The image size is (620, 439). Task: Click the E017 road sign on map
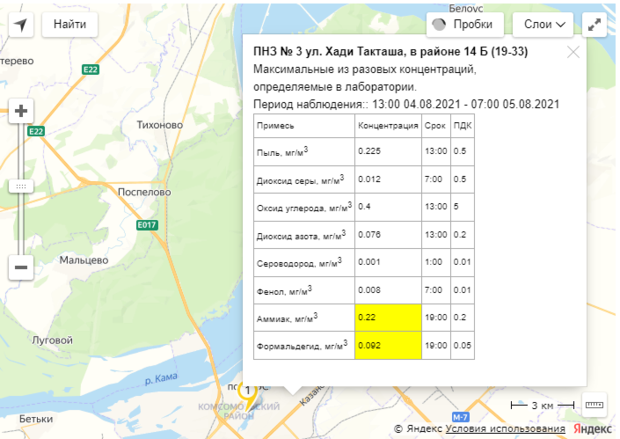[x=148, y=225]
